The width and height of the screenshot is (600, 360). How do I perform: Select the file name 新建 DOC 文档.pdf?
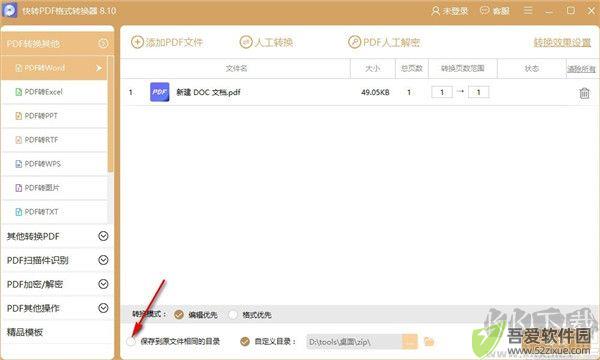(208, 92)
